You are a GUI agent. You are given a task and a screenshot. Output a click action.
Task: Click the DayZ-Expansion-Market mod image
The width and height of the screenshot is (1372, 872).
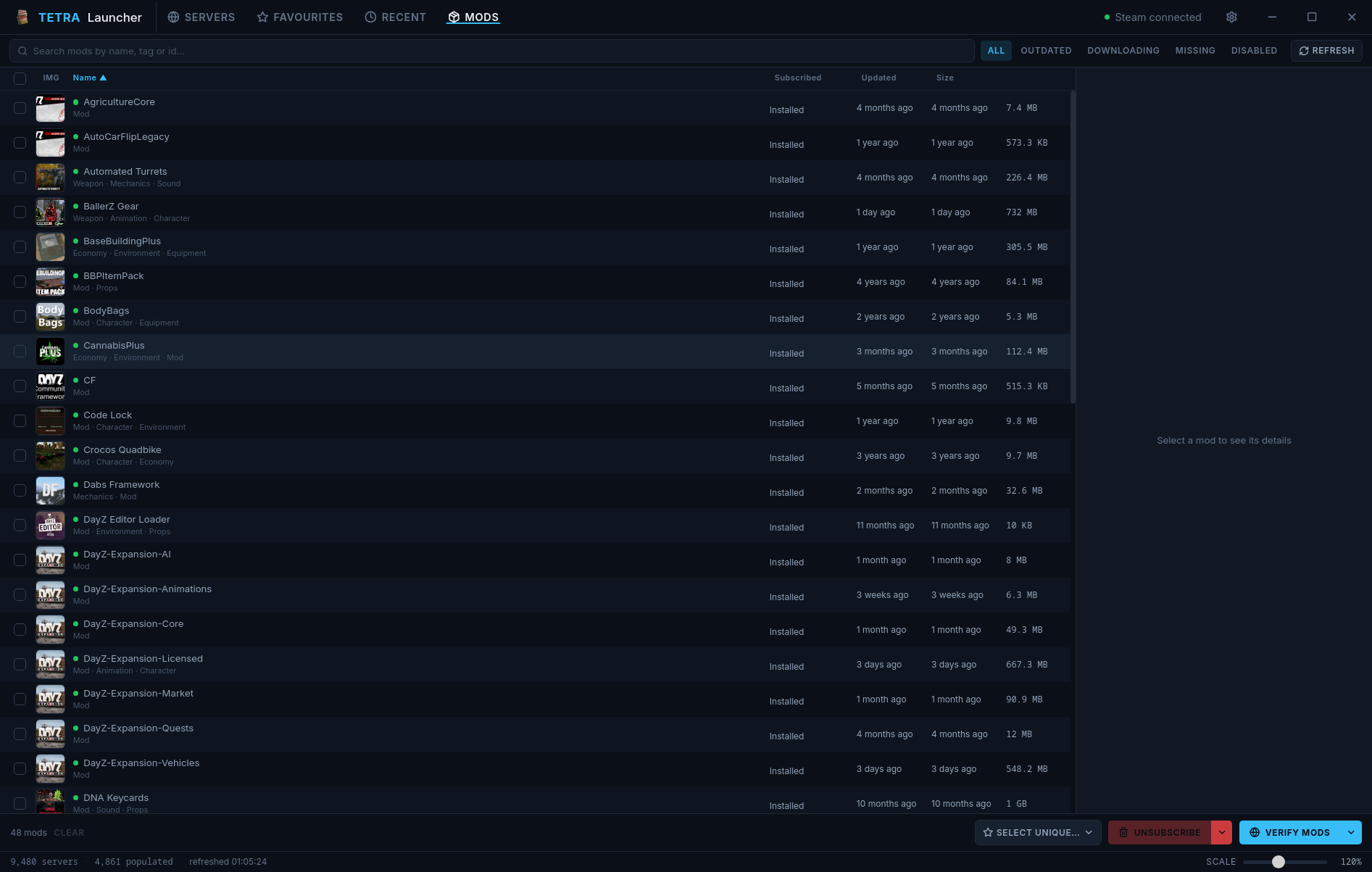coord(51,699)
